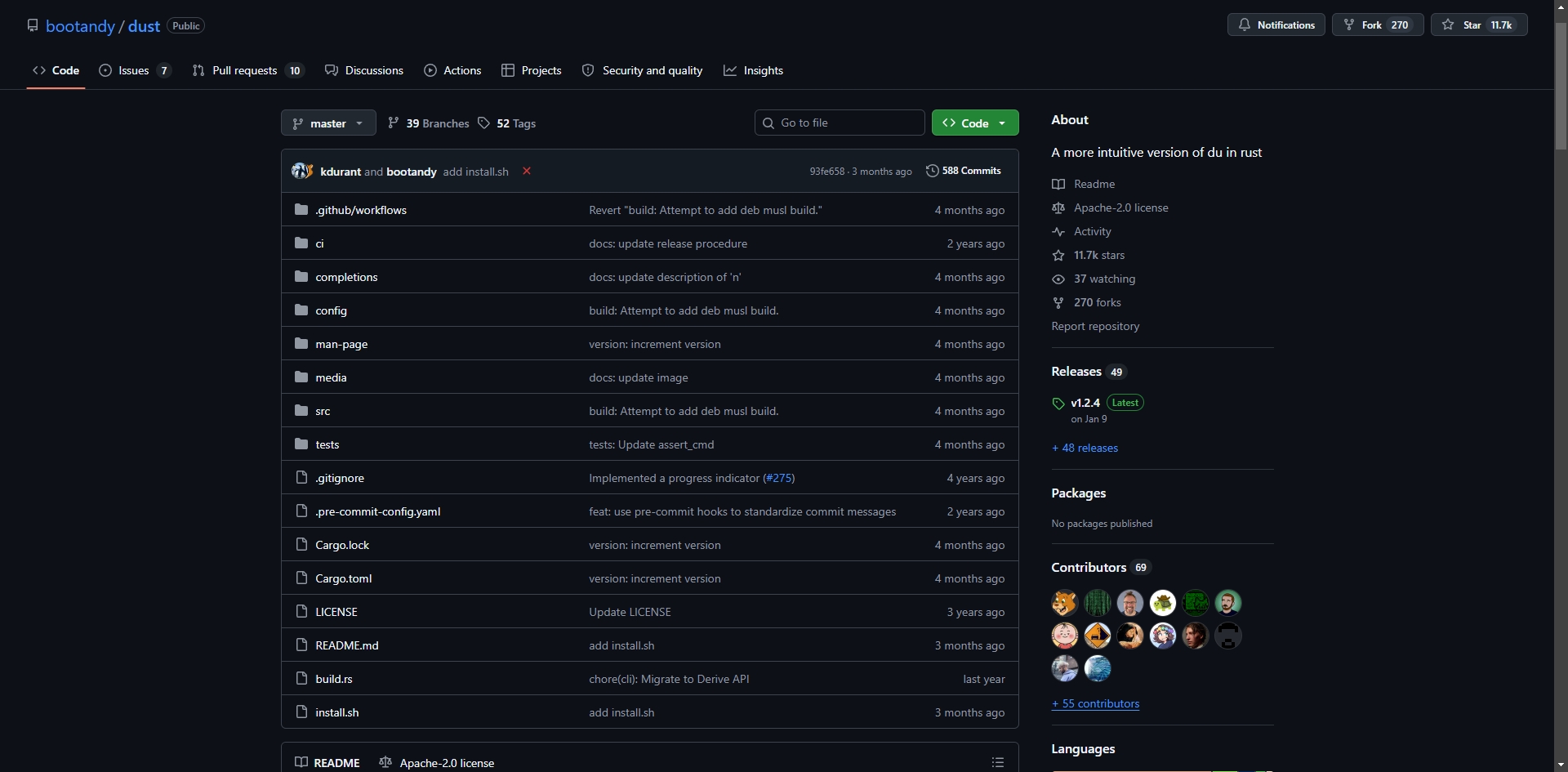1568x772 pixels.
Task: Open the 'add install.sh' latest commit message
Action: [x=475, y=172]
